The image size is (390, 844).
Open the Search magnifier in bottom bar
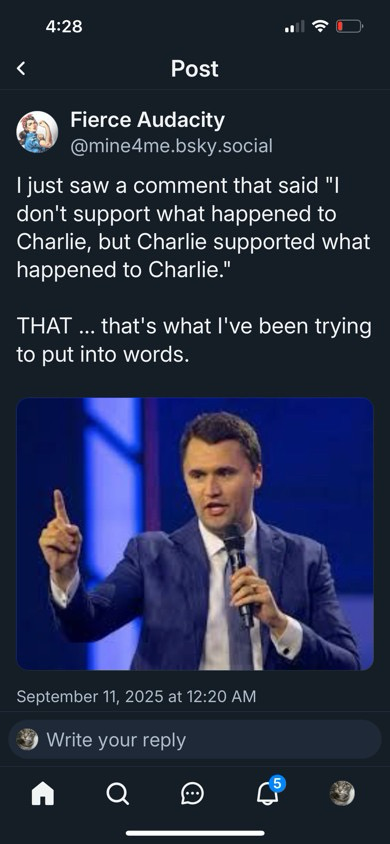117,793
